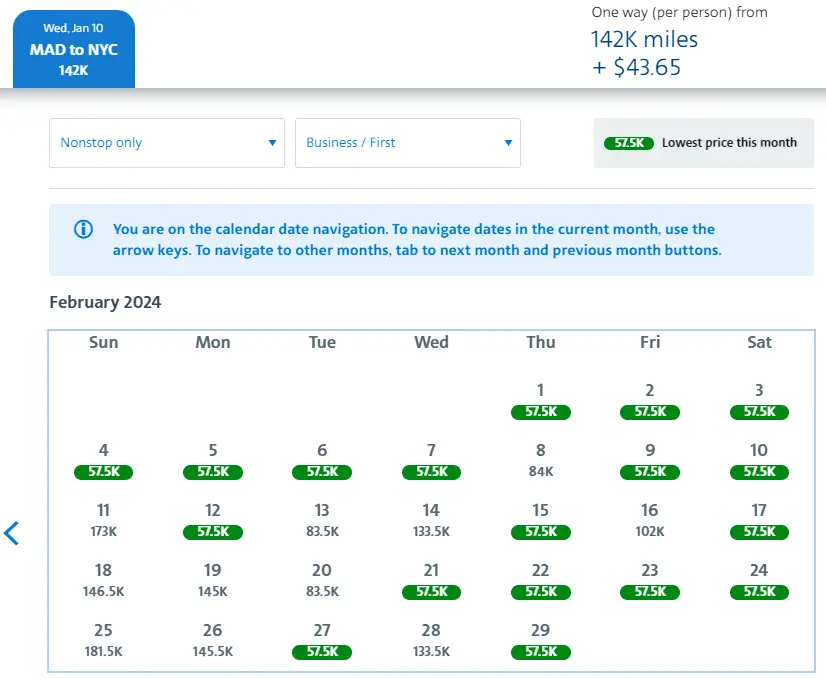Image resolution: width=826 pixels, height=679 pixels.
Task: Select February 29 at 57.5K
Action: pyautogui.click(x=540, y=640)
